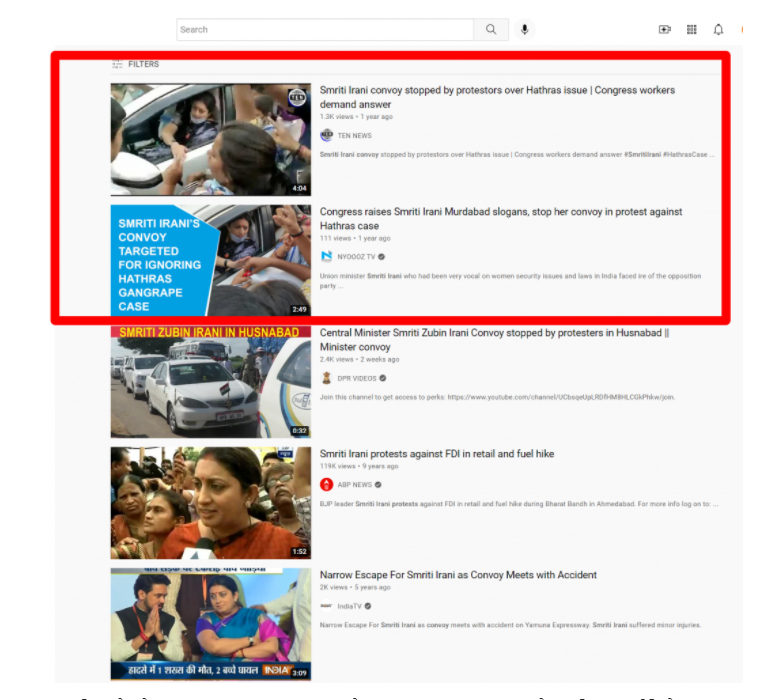762x700 pixels.
Task: Click the ABP NEWS channel avatar
Action: (x=326, y=484)
